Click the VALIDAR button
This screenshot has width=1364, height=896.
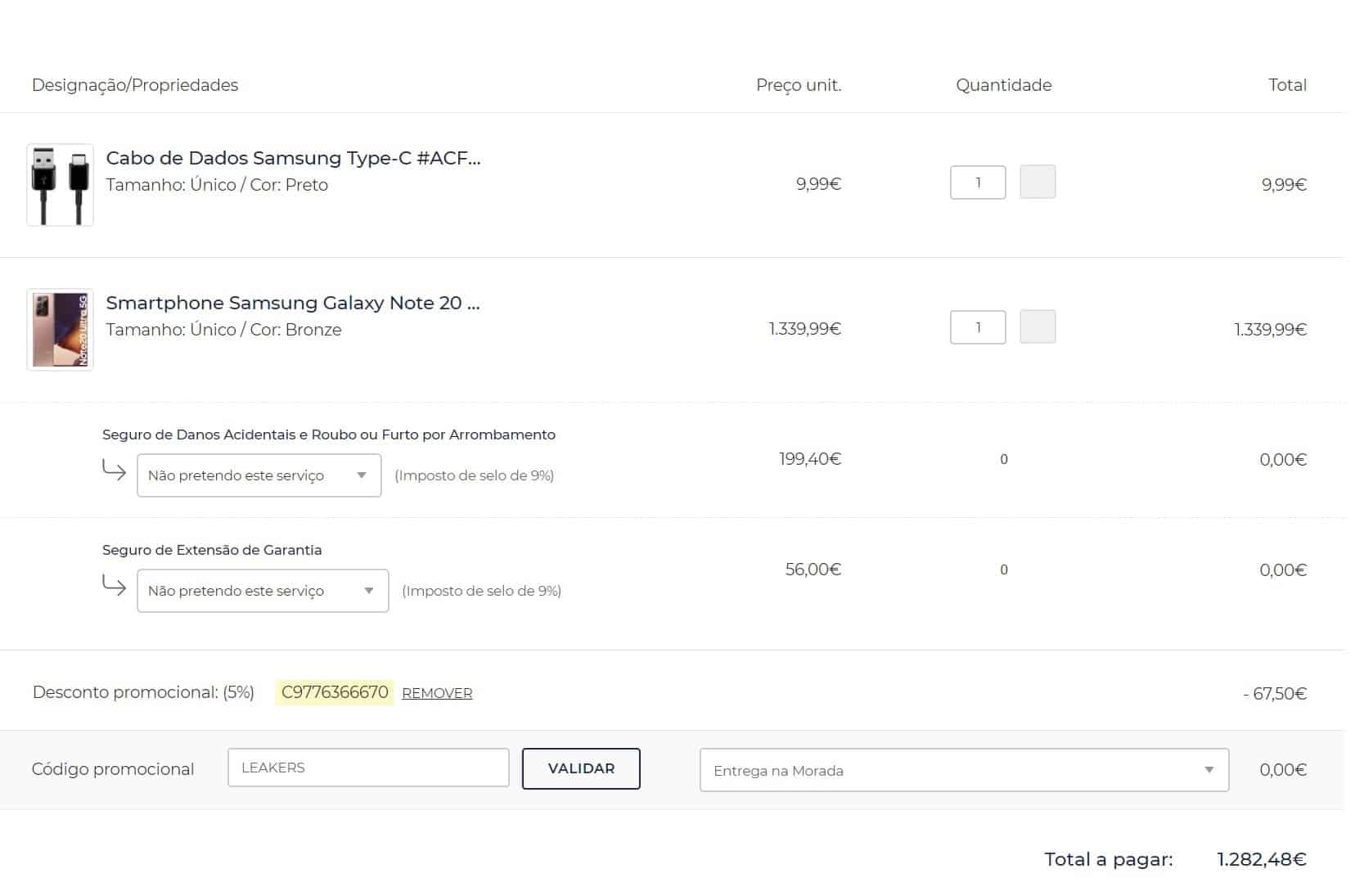pos(581,768)
